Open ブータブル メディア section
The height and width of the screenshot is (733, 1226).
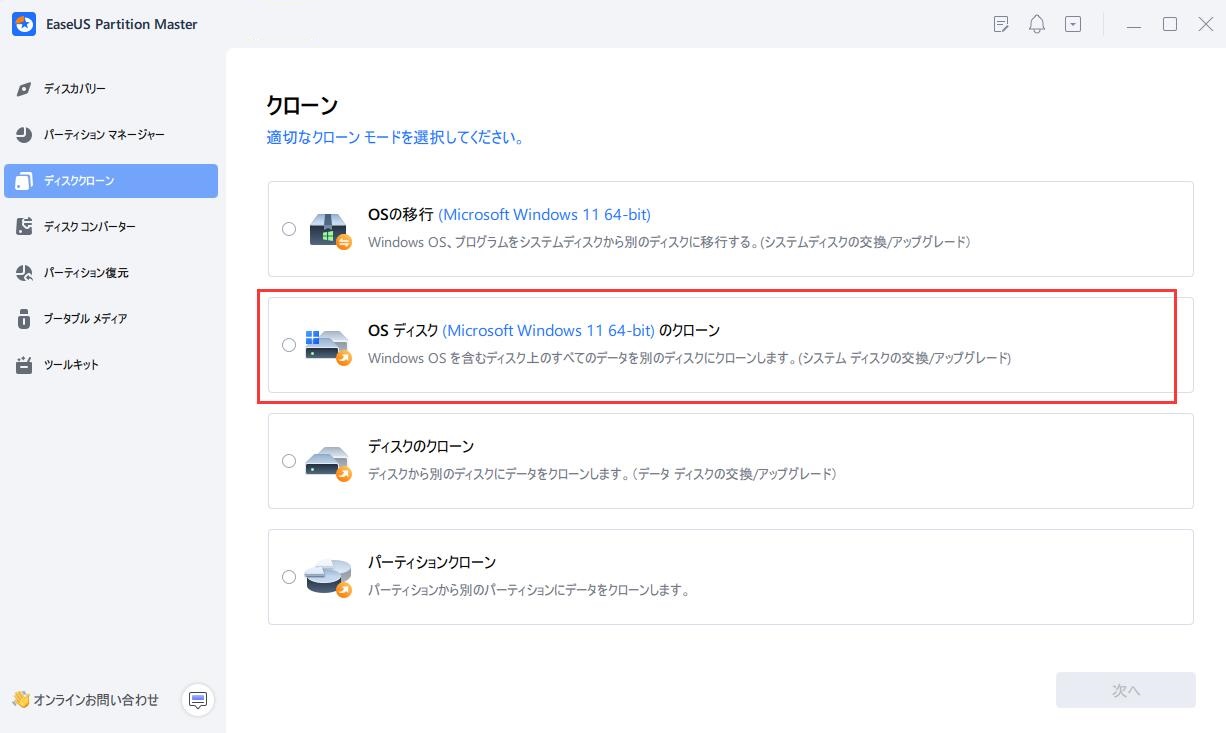pyautogui.click(x=111, y=319)
